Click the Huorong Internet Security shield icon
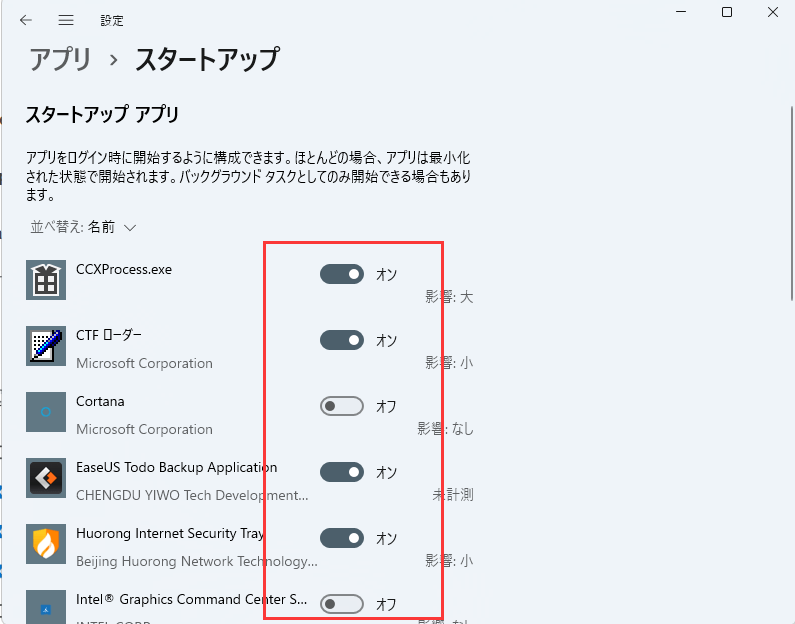Screen dimensions: 795x624 pyautogui.click(x=46, y=543)
